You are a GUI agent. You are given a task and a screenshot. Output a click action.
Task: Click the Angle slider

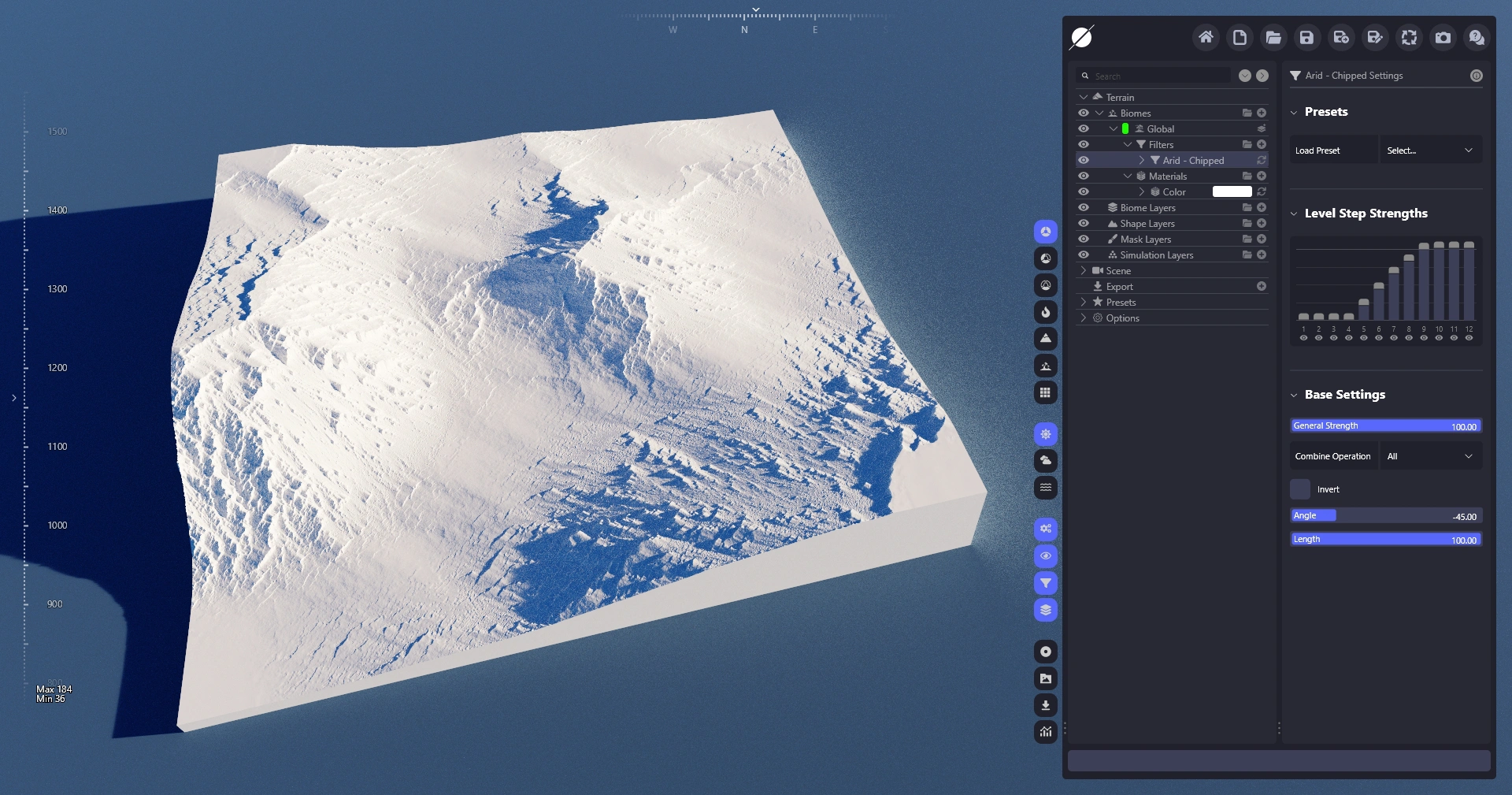point(1385,516)
